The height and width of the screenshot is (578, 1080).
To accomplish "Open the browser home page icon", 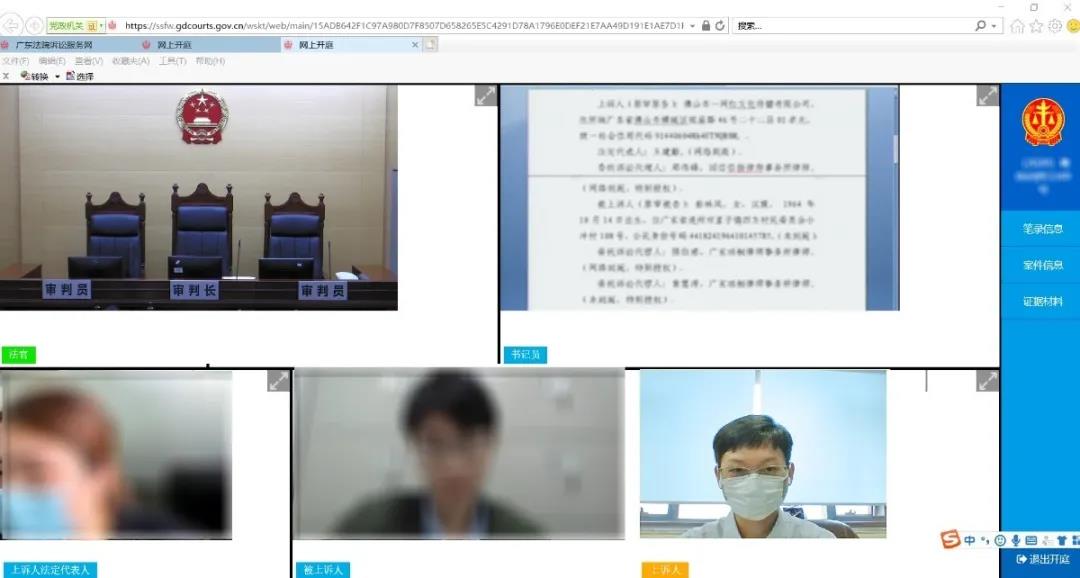I will pyautogui.click(x=1018, y=26).
